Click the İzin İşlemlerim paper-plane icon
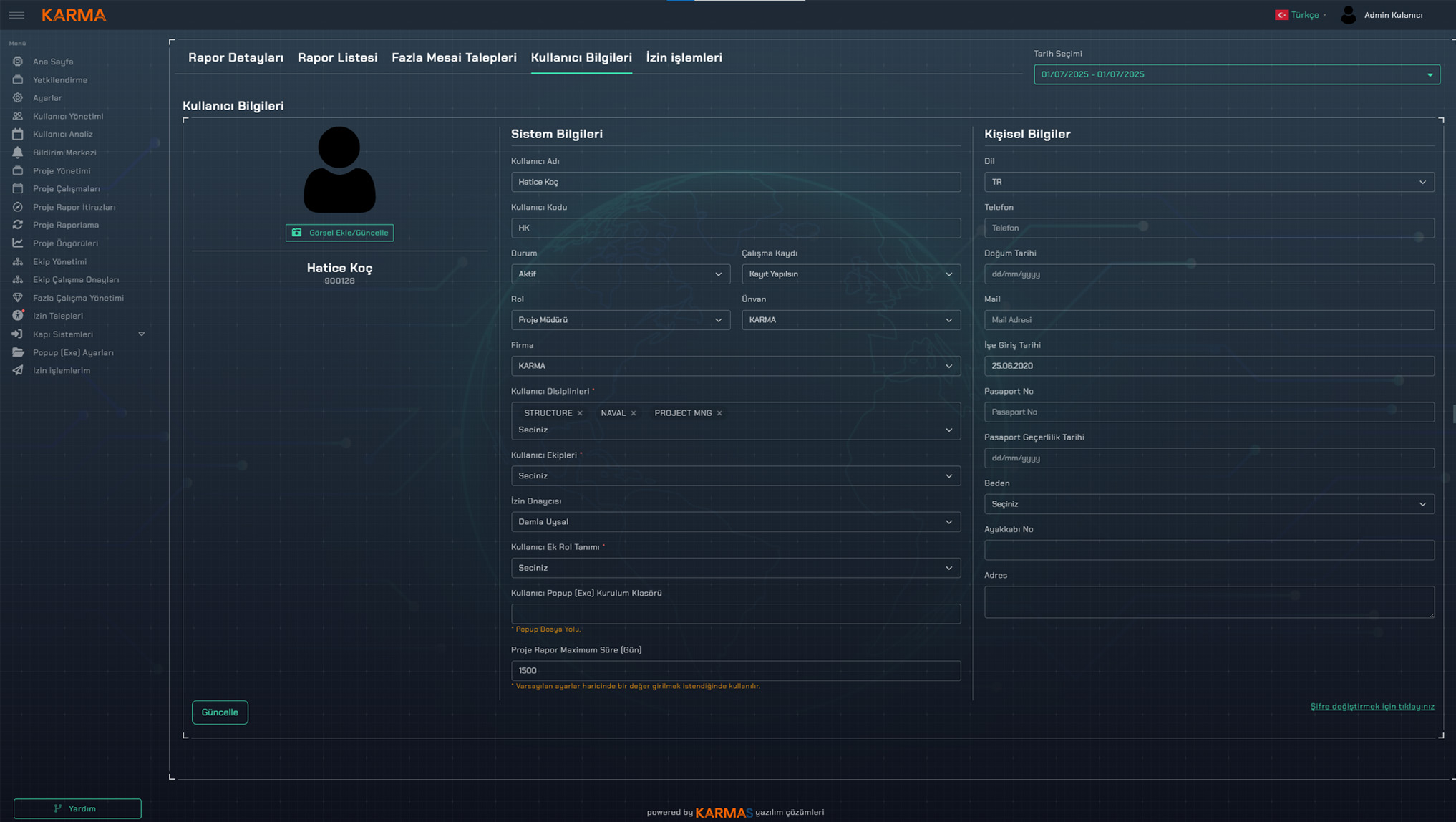The image size is (1456, 822). coord(18,370)
